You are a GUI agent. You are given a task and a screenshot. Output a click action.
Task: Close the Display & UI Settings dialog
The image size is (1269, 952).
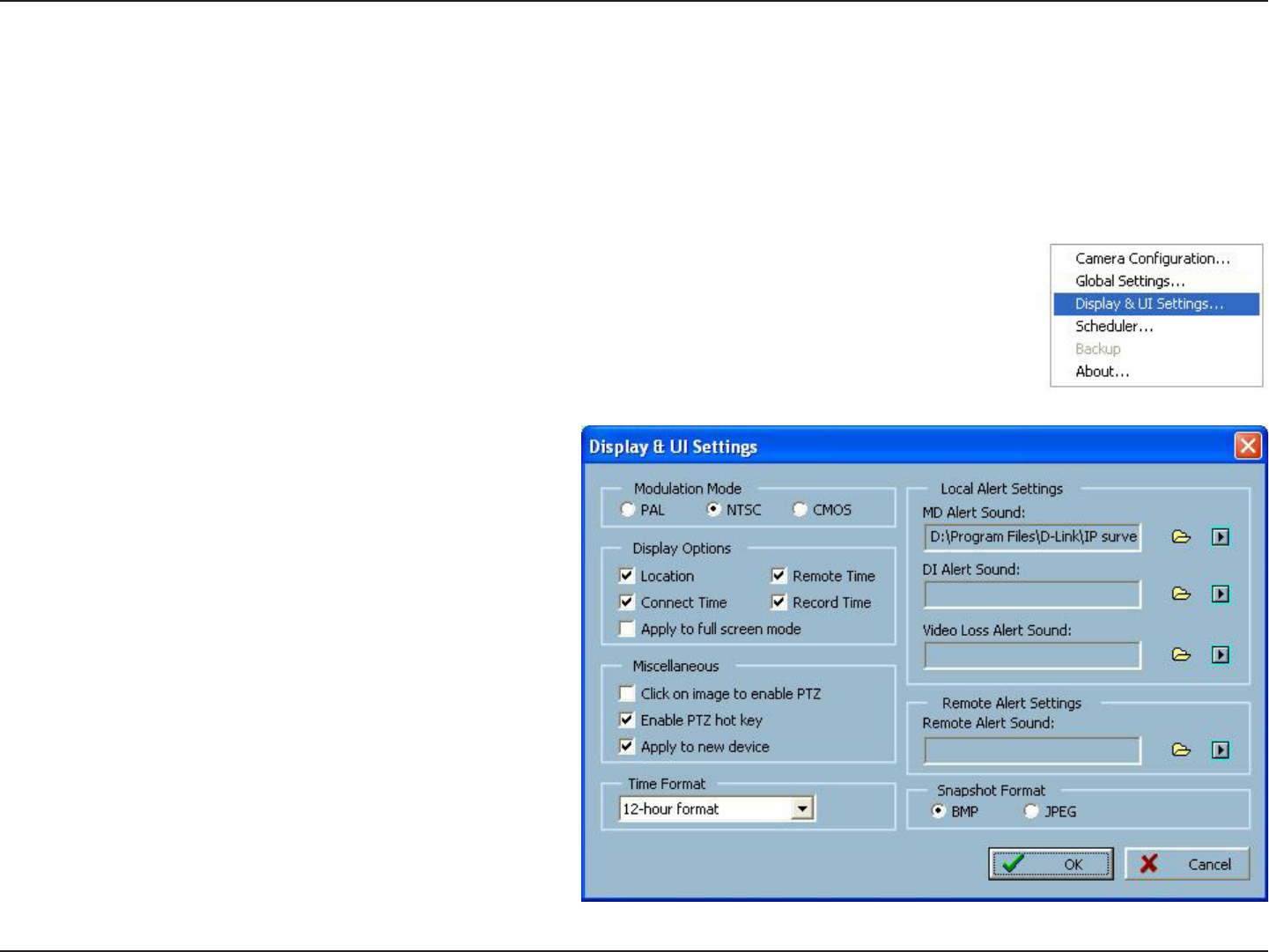tap(1248, 446)
